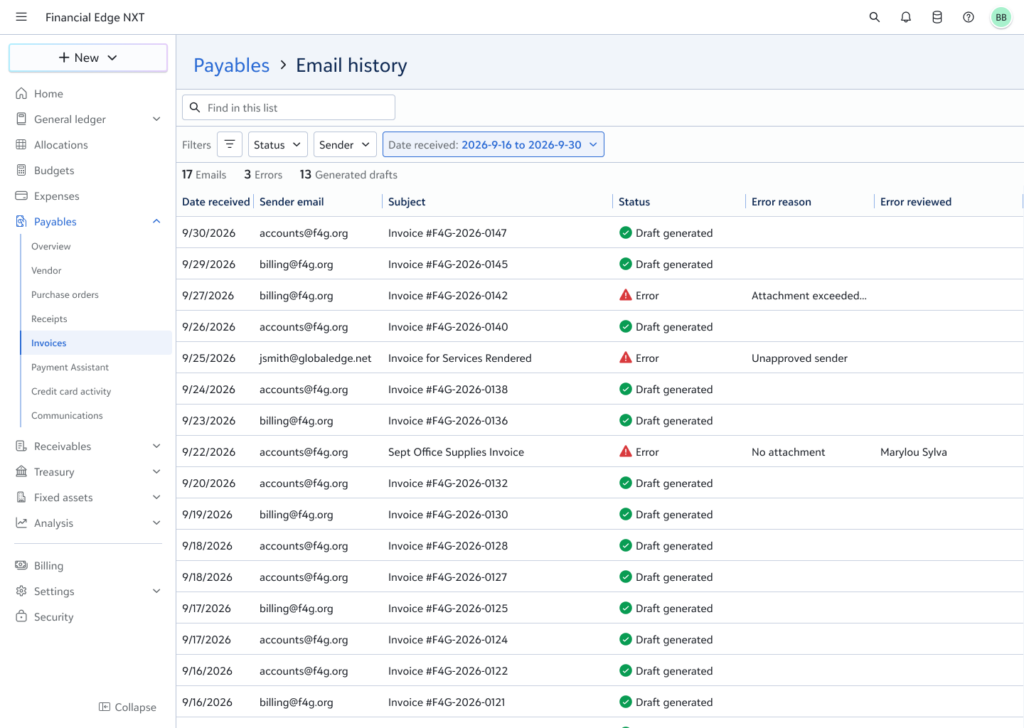Open the help question mark icon
The height and width of the screenshot is (728, 1024).
[x=968, y=17]
